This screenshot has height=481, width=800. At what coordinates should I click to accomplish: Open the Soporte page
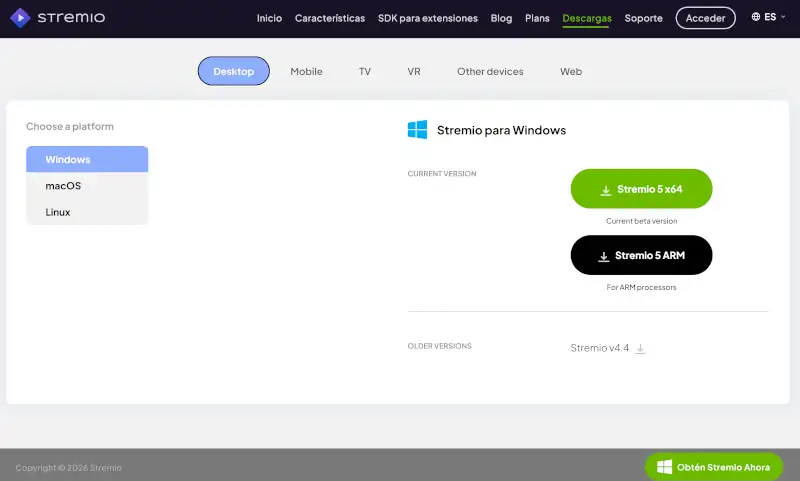pyautogui.click(x=643, y=18)
